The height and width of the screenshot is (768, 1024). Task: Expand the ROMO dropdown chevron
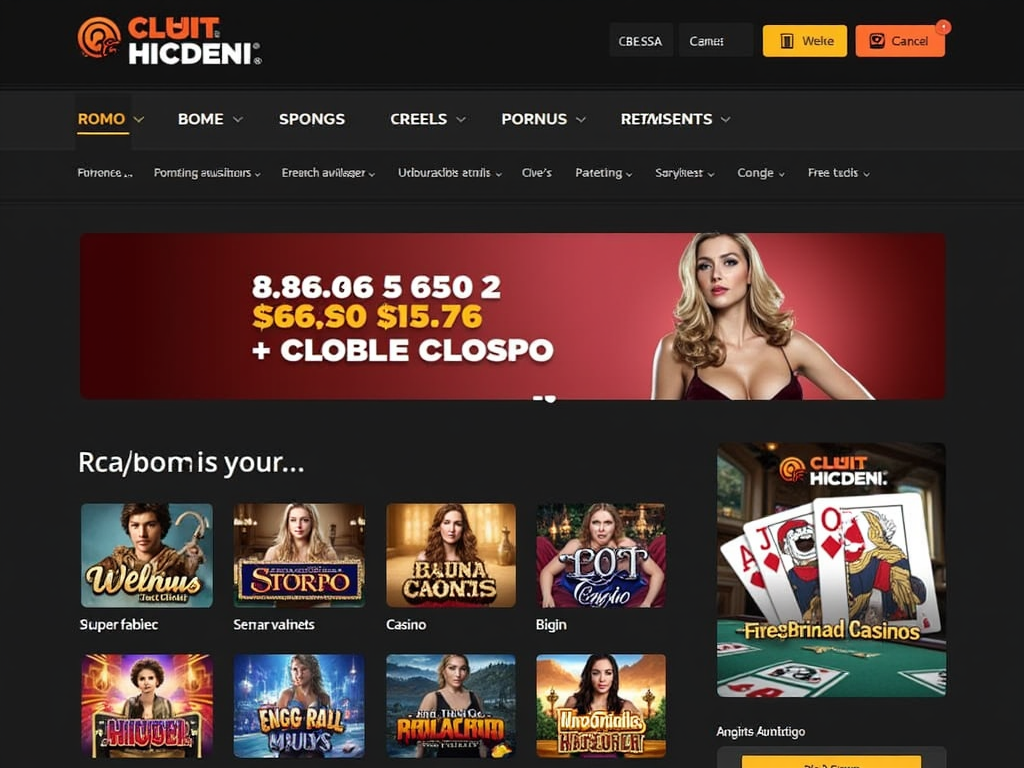138,120
